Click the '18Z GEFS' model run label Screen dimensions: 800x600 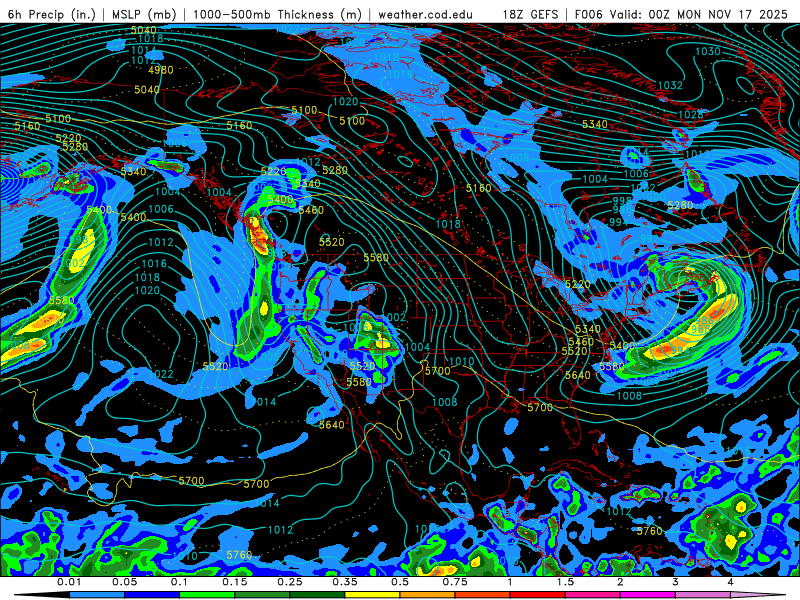pyautogui.click(x=530, y=14)
